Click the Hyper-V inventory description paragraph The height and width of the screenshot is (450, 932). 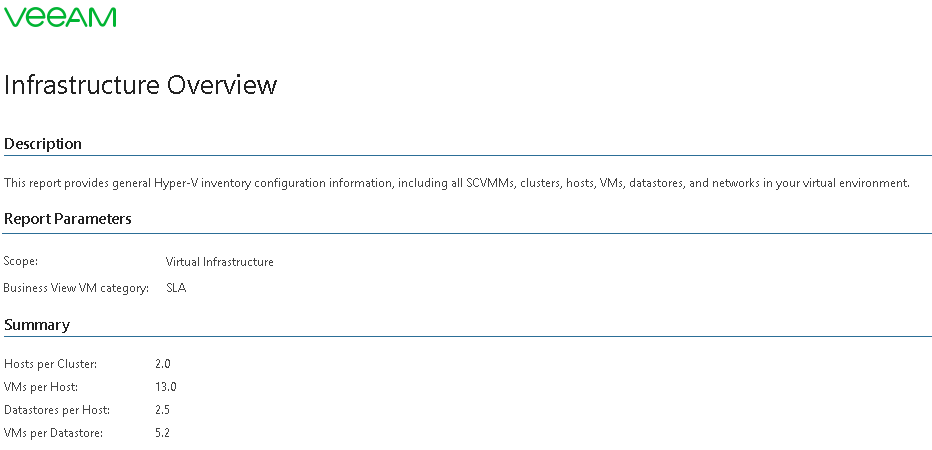pos(456,183)
